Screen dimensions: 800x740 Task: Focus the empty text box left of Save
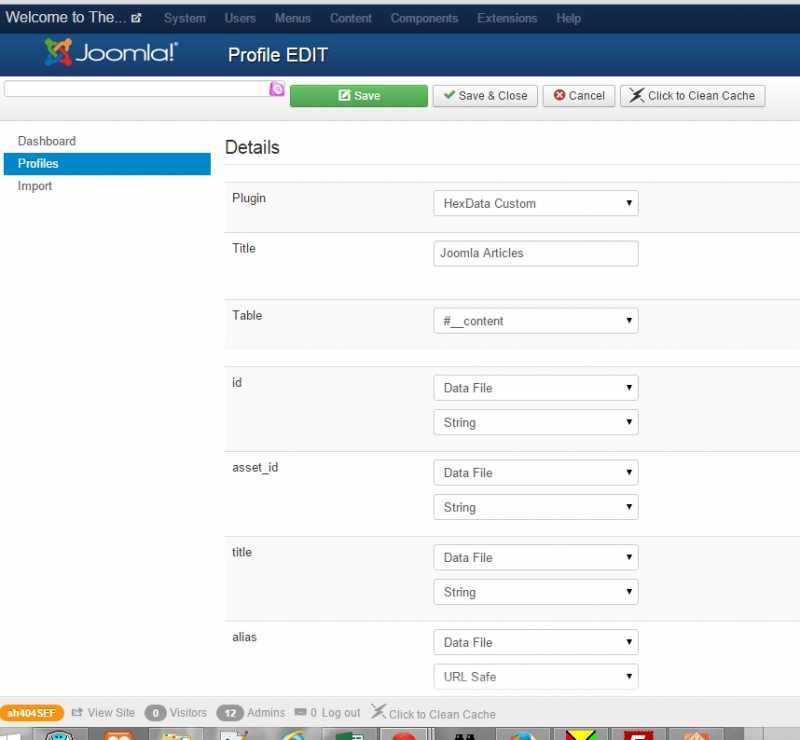pyautogui.click(x=137, y=89)
